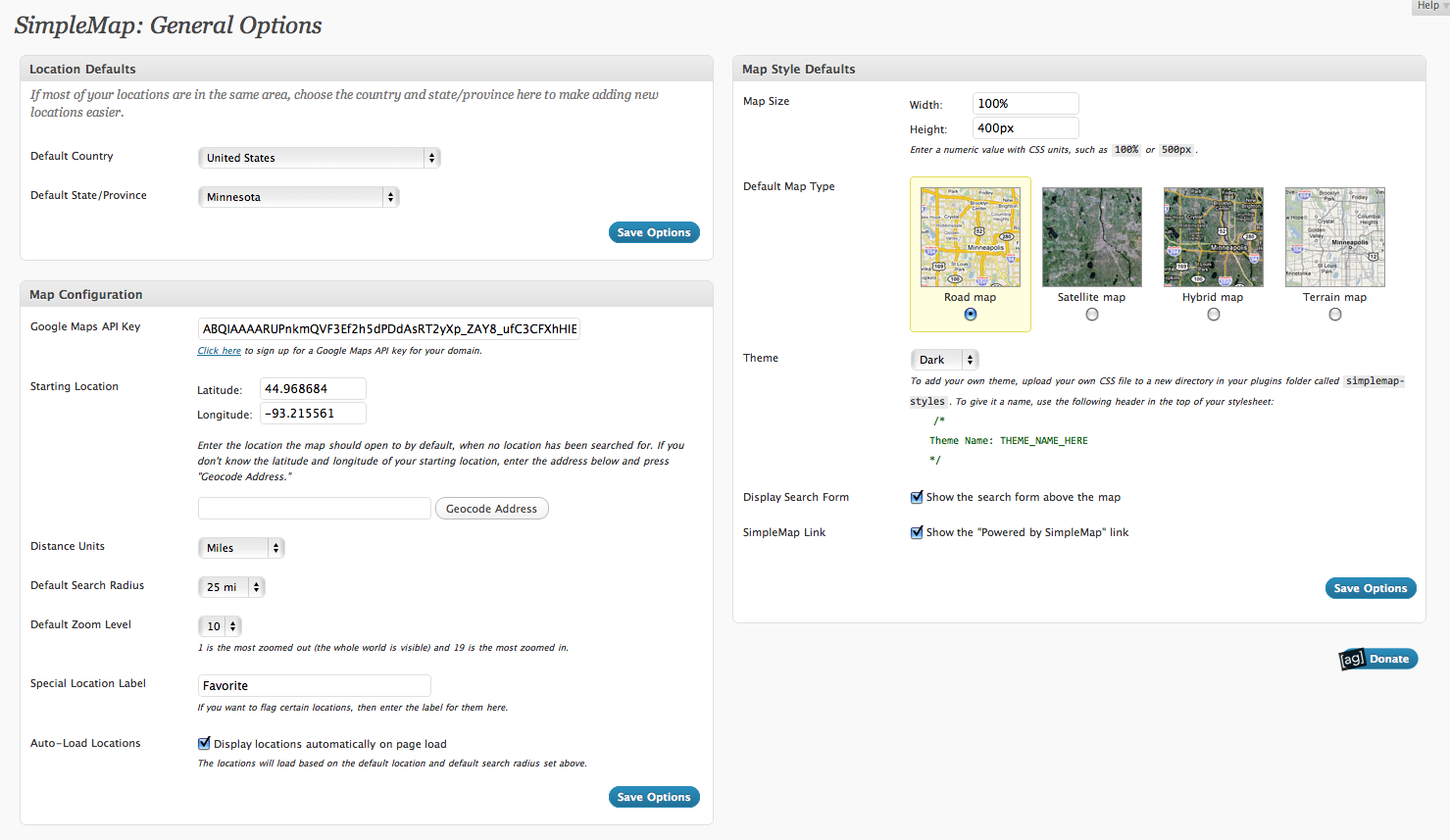Viewport: 1450px width, 840px height.
Task: Click the 'Hybrid map' label text
Action: (x=1213, y=297)
